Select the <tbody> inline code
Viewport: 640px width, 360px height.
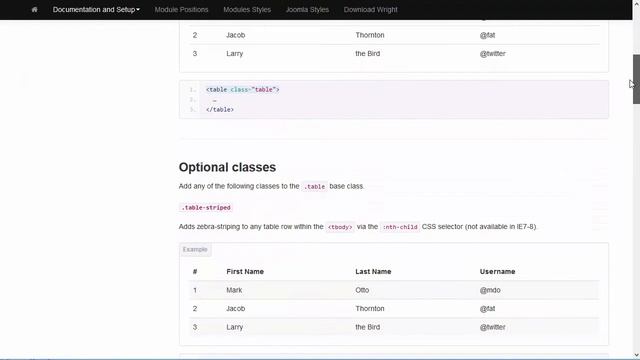point(340,227)
